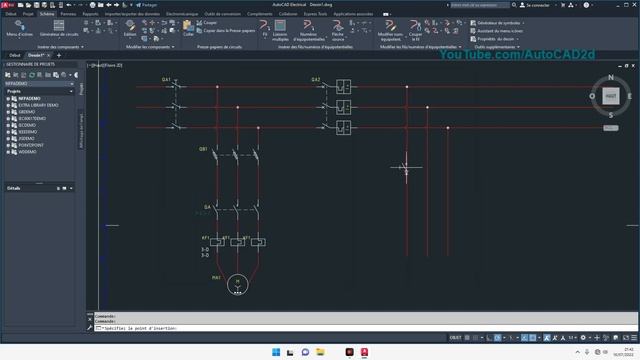Click the Édition component tool
The height and width of the screenshot is (360, 640).
click(130, 29)
